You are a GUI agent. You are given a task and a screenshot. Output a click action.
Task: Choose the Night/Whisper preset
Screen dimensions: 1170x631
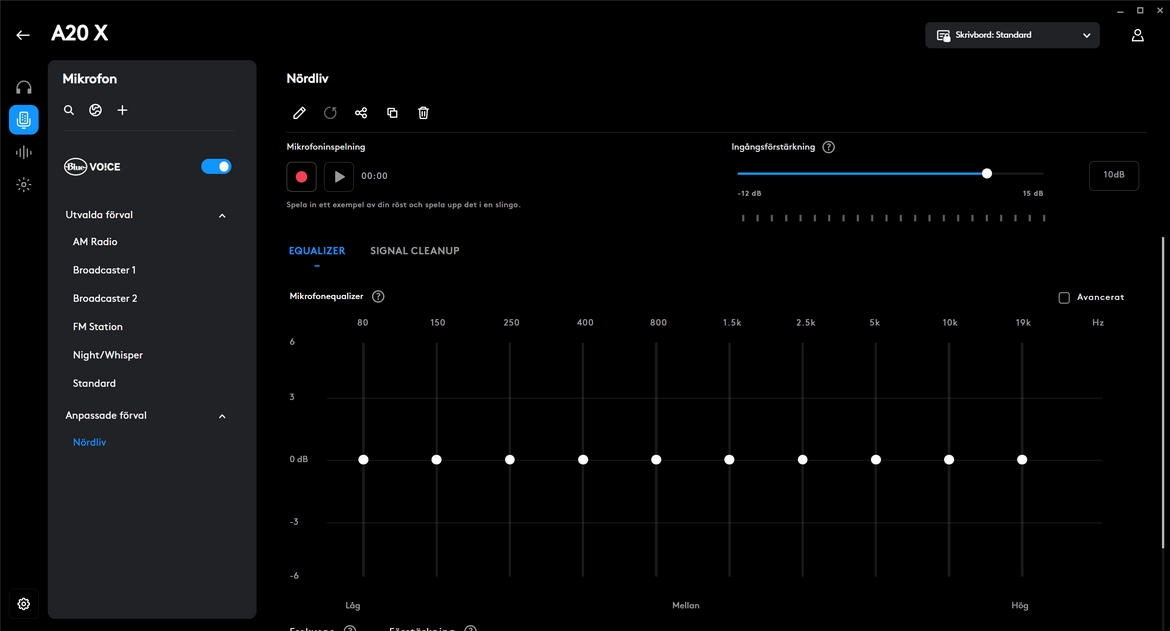coord(108,355)
